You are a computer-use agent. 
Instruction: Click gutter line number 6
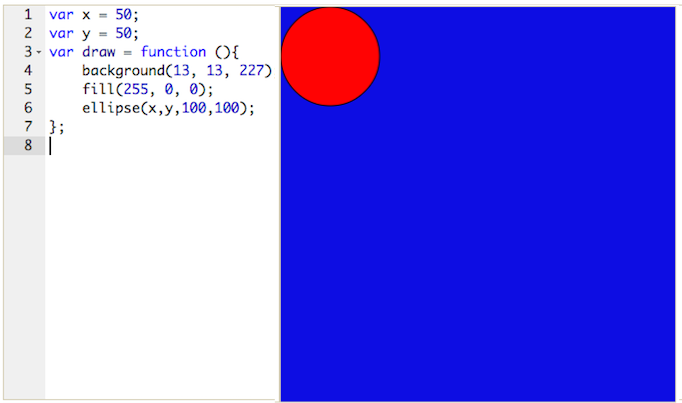pos(28,108)
